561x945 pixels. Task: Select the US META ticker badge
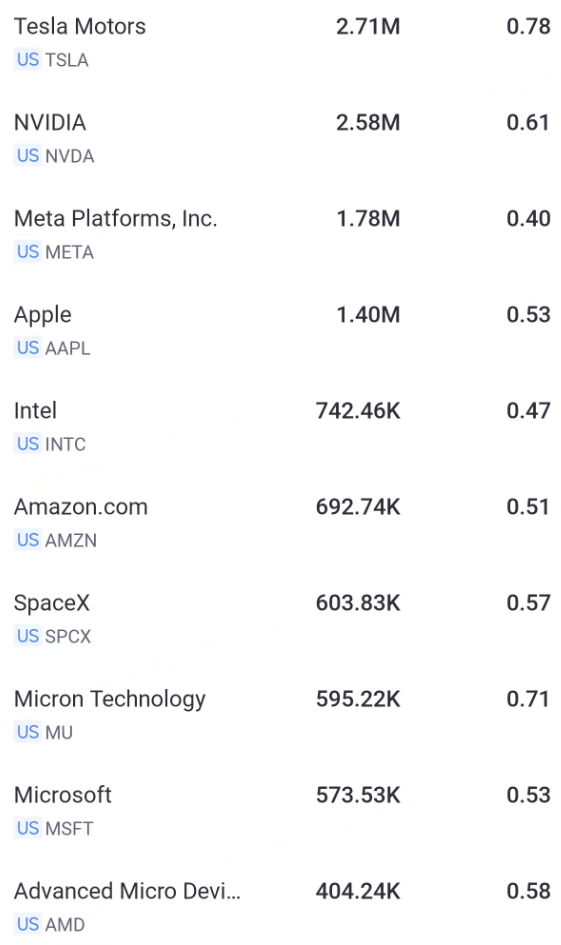[x=54, y=252]
